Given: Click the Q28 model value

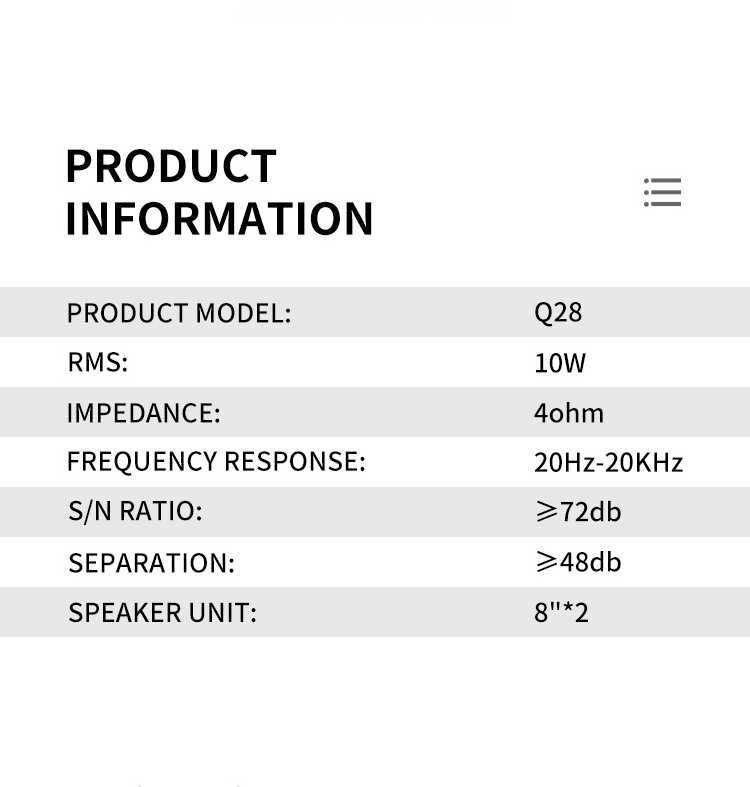Looking at the screenshot, I should point(558,312).
